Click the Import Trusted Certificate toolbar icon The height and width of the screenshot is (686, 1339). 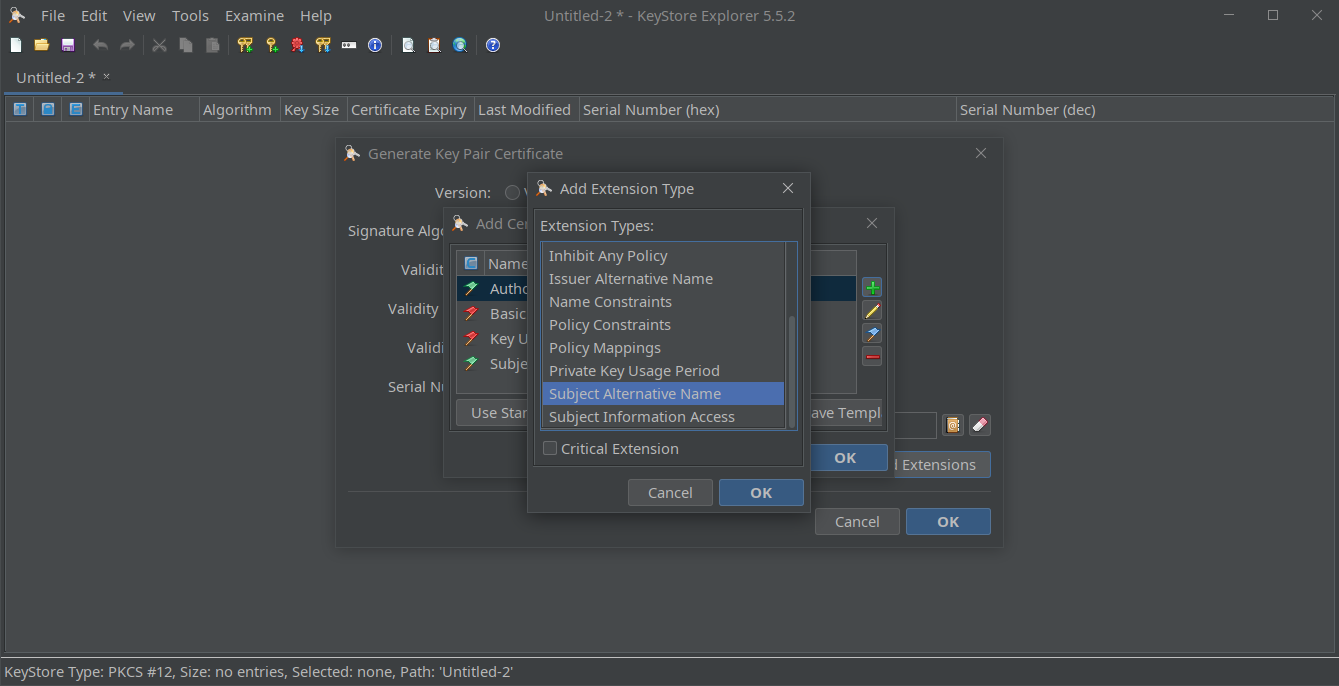(x=297, y=45)
